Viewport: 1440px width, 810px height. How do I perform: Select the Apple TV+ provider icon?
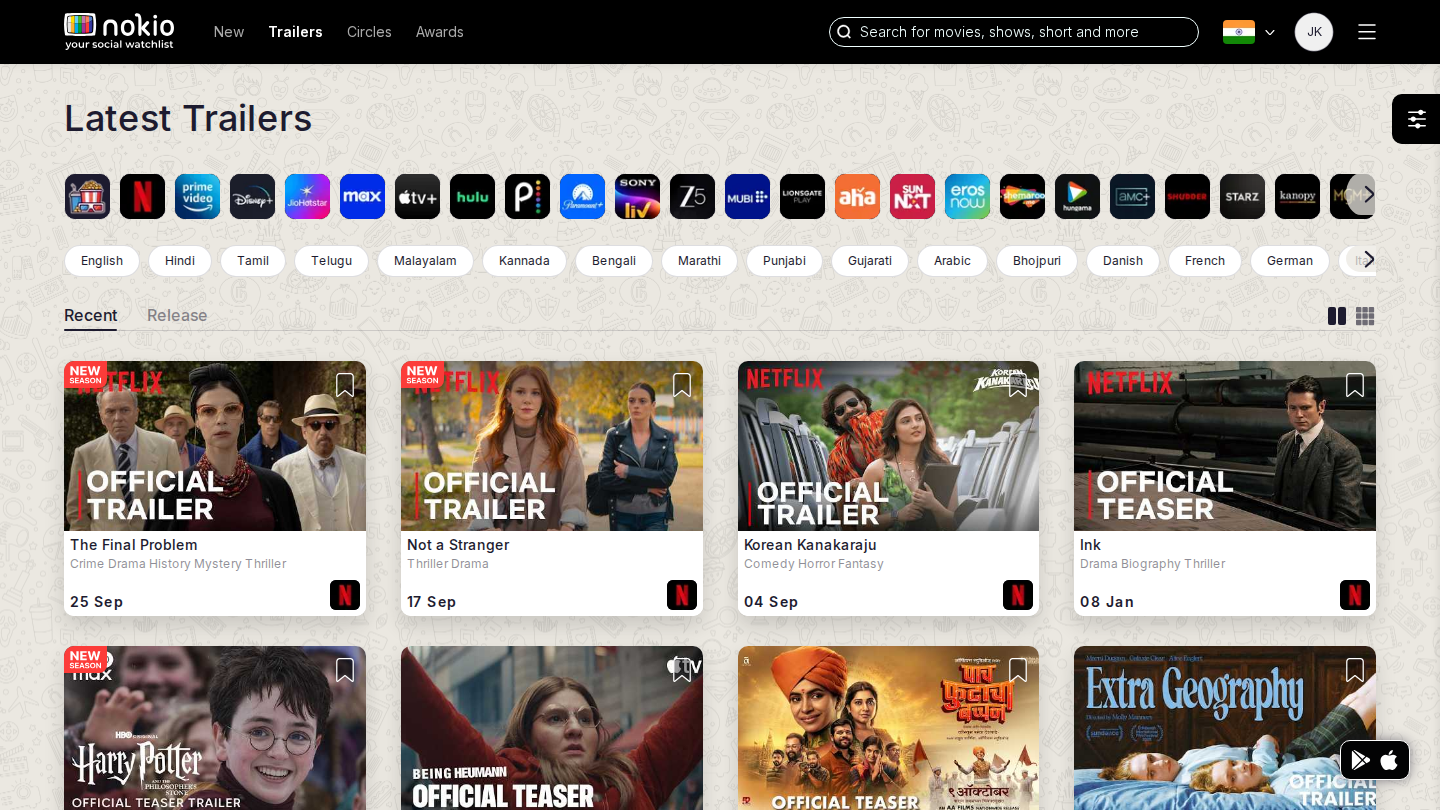click(417, 196)
